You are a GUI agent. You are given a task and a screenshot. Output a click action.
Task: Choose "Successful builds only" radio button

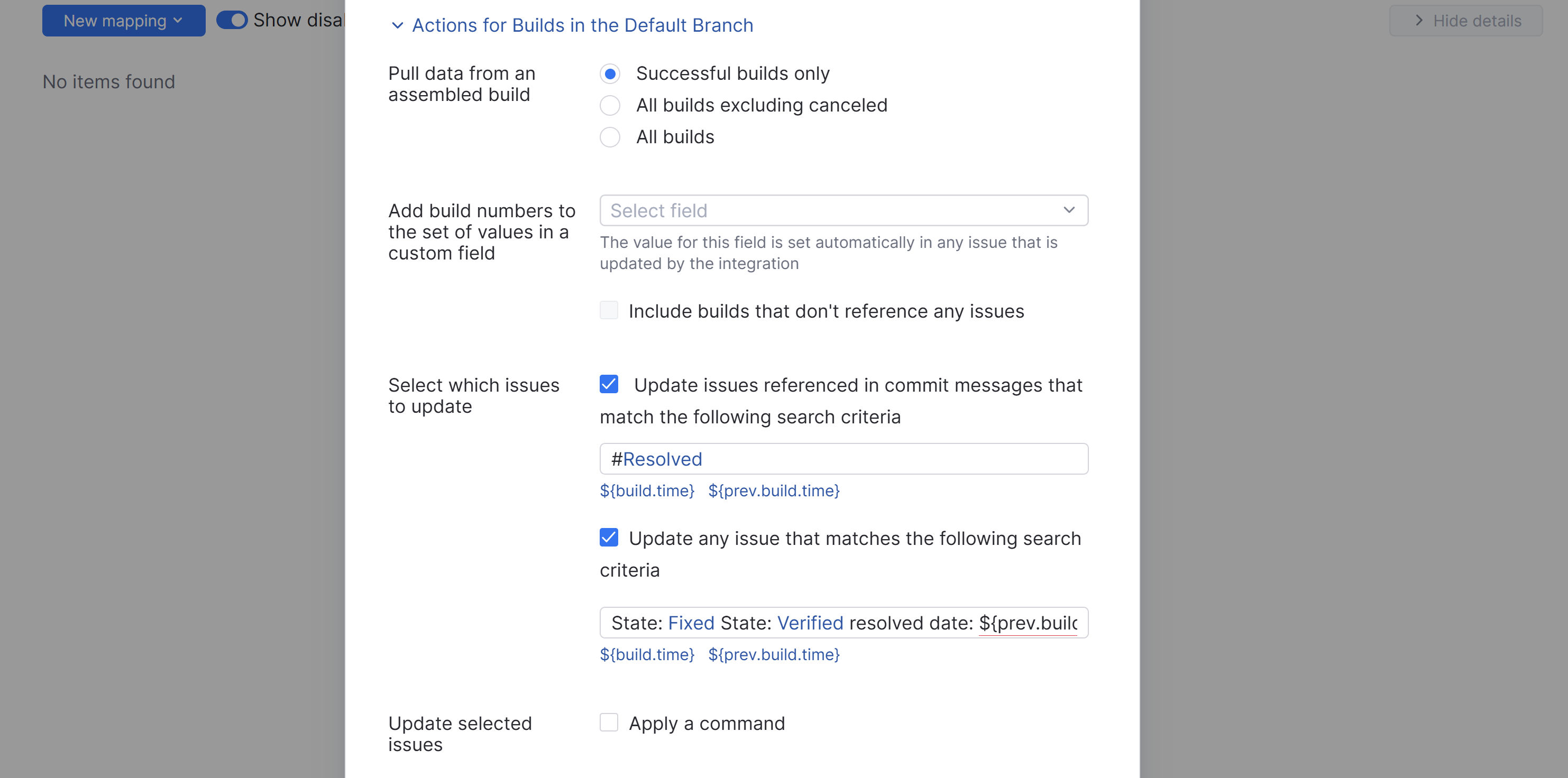[x=610, y=73]
